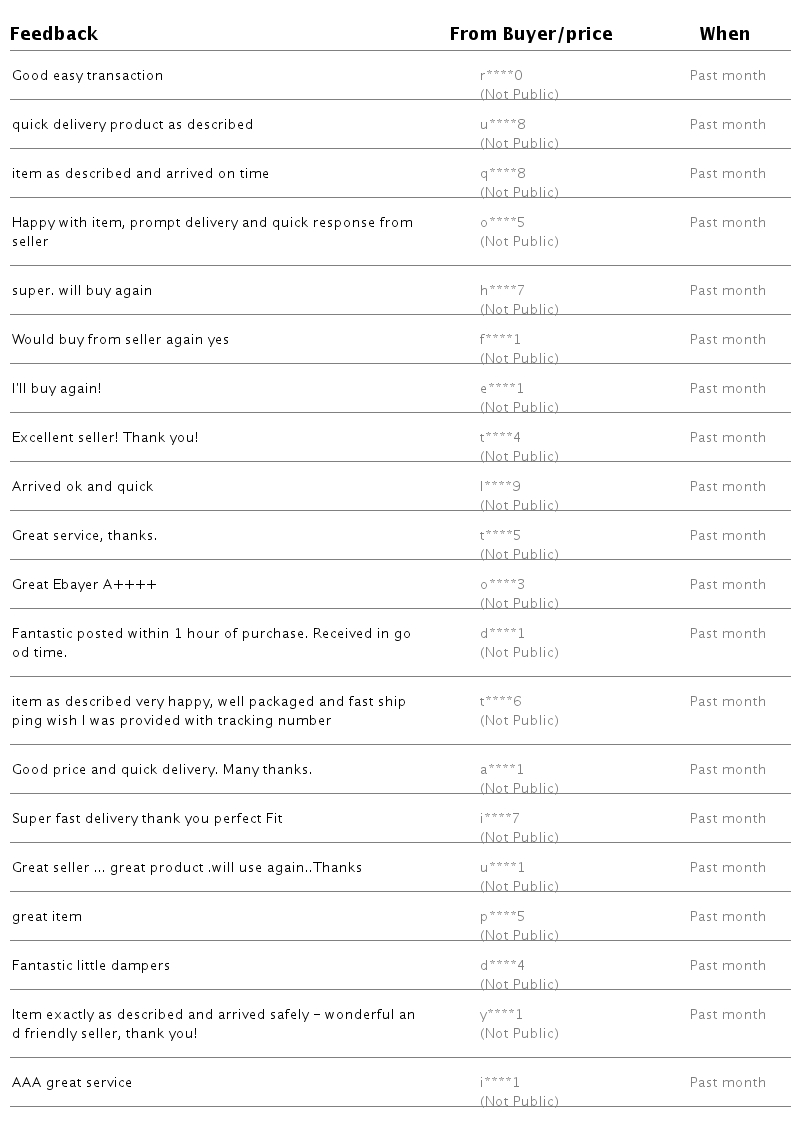Click 'Fantastic little dampers' feedback comment
This screenshot has height=1126, width=800.
[91, 965]
